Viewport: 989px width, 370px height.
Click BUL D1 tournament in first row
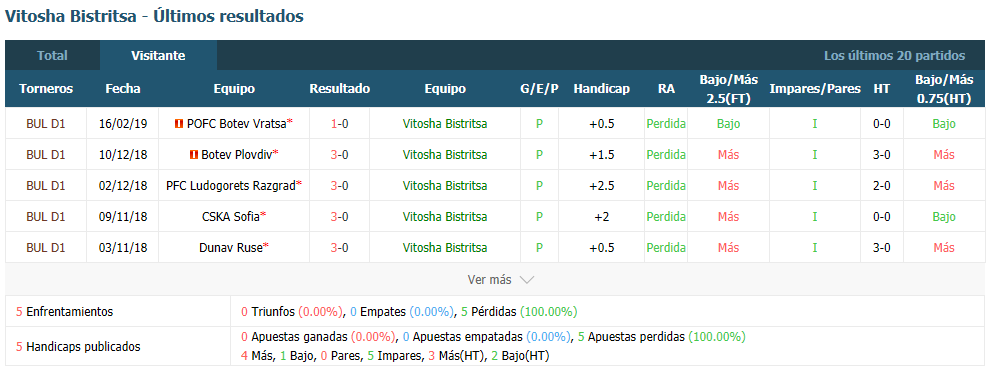point(45,124)
